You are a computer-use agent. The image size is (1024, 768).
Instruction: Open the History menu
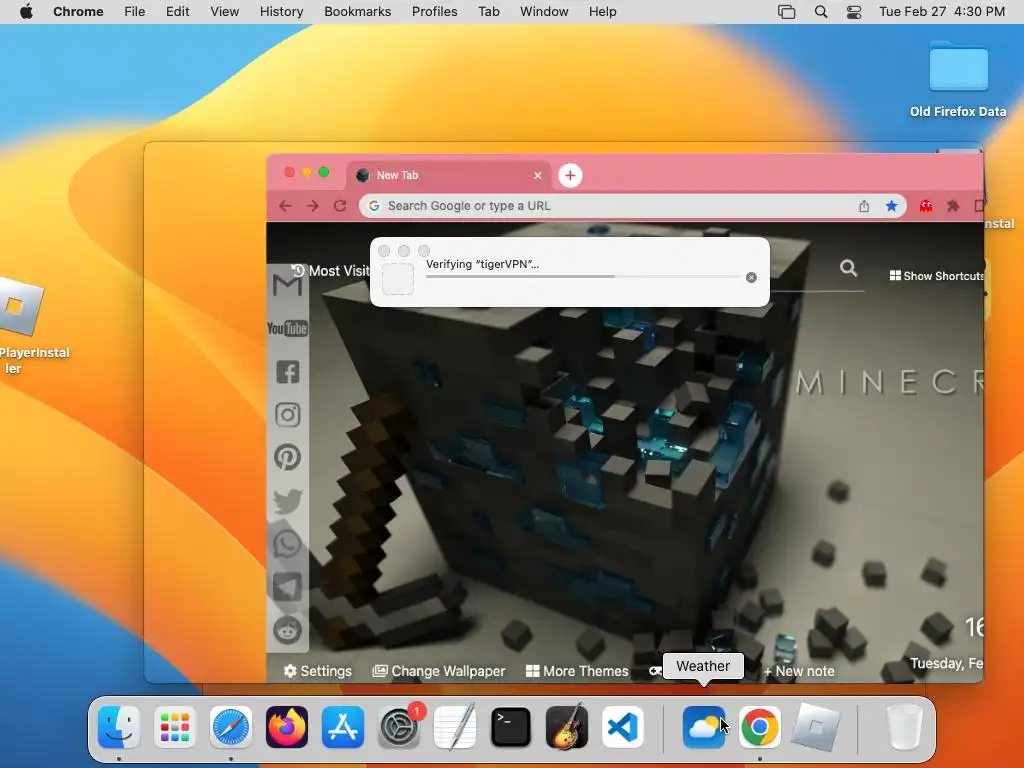(281, 12)
